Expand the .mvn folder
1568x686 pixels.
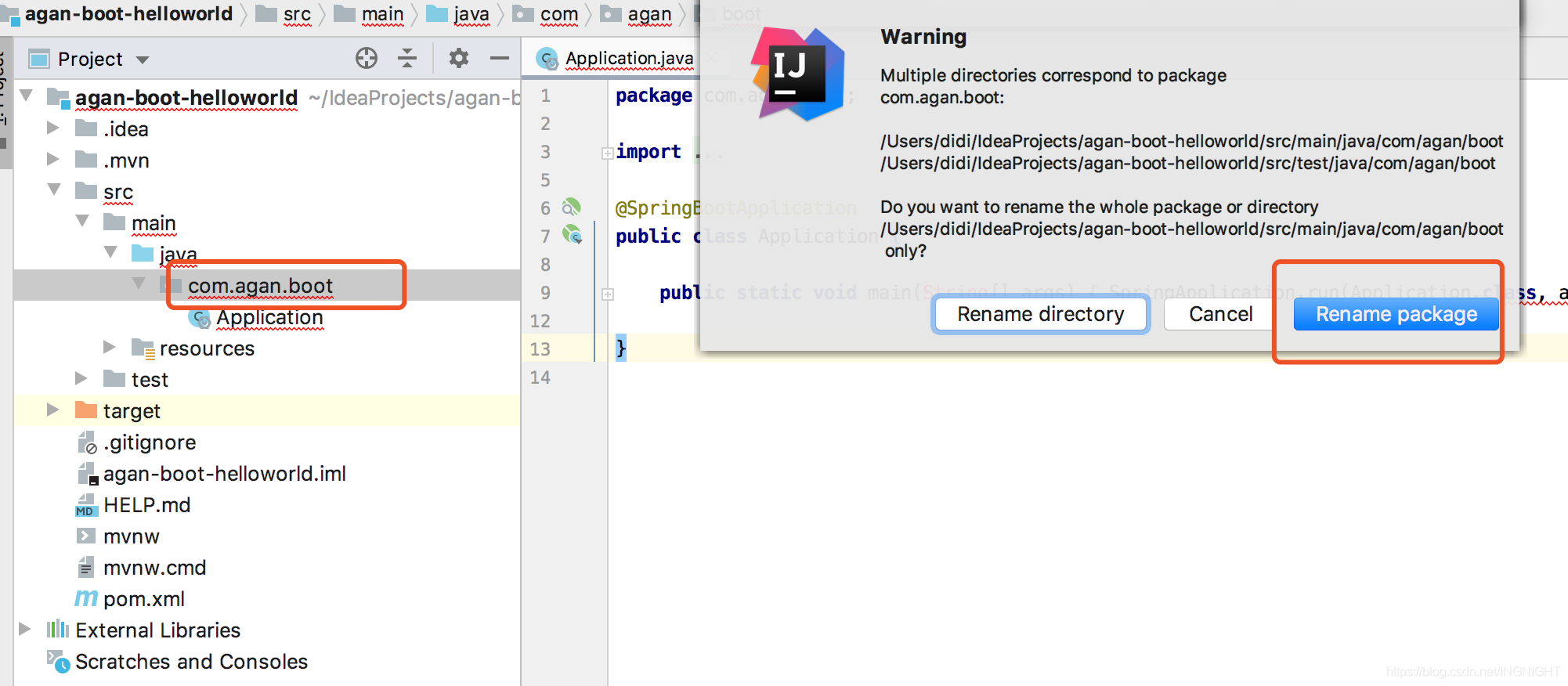[x=53, y=159]
